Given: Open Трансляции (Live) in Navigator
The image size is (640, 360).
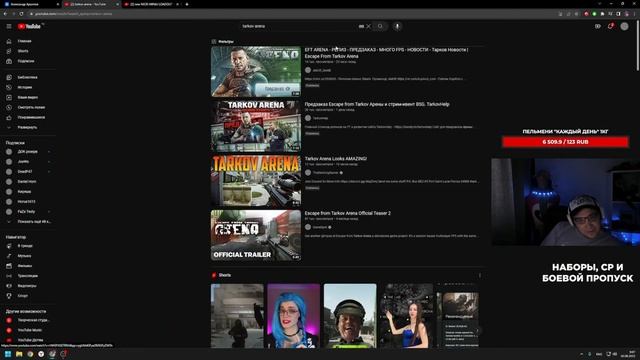Looking at the screenshot, I should point(29,276).
